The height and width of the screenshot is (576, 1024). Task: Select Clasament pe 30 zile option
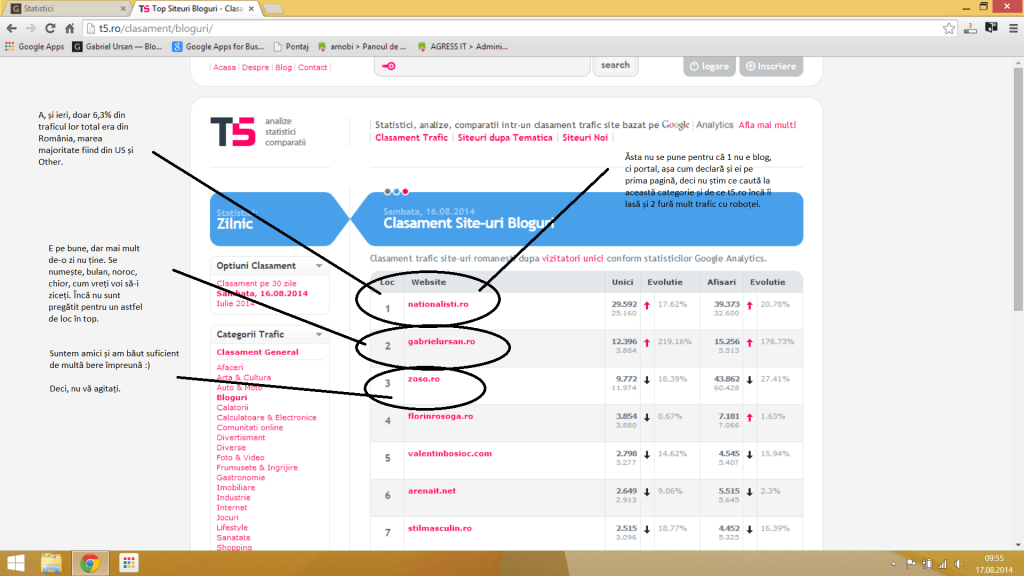[x=256, y=283]
